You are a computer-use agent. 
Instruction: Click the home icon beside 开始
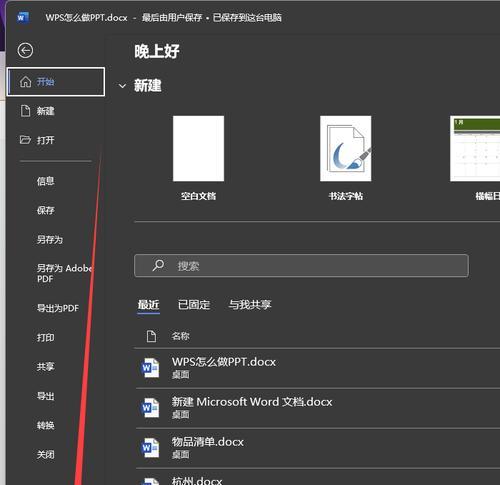25,82
